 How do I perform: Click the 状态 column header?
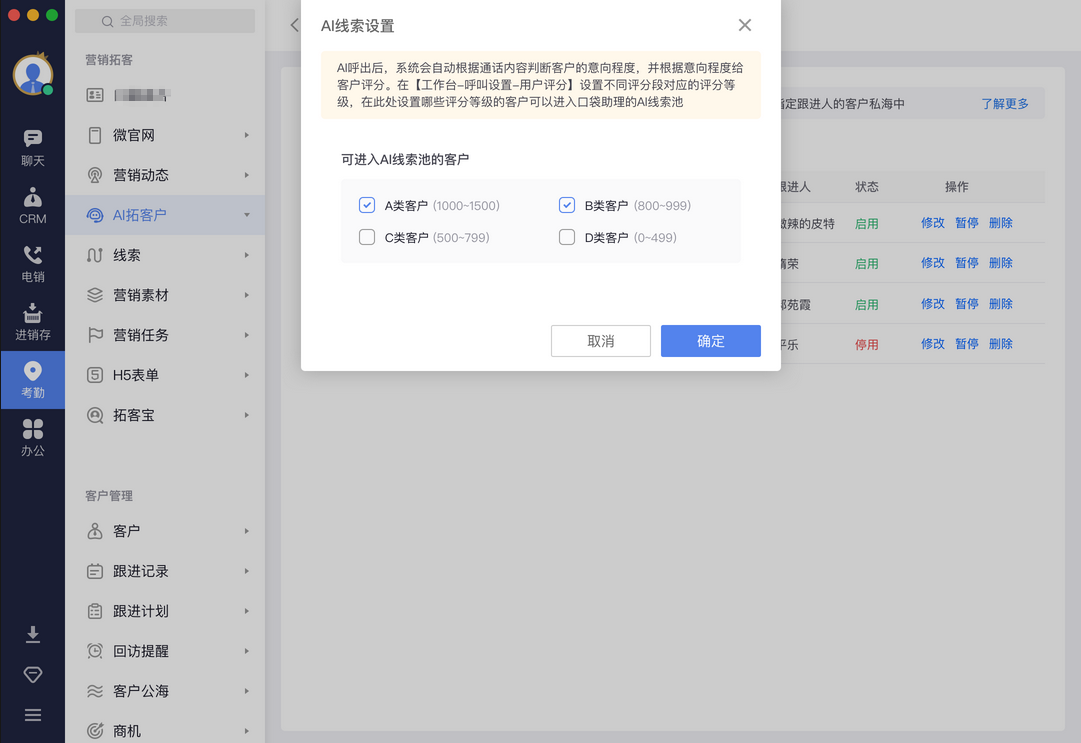[x=867, y=187]
